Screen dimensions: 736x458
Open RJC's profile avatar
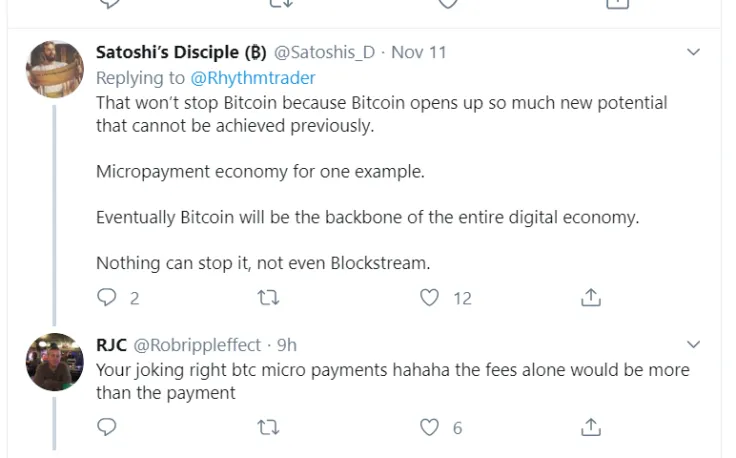[54, 362]
